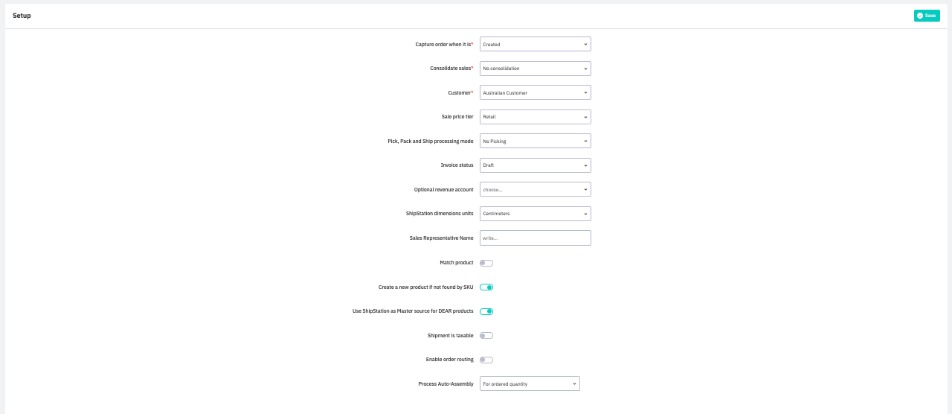Click the Sales Representative Name input field
The width and height of the screenshot is (952, 414).
point(535,238)
